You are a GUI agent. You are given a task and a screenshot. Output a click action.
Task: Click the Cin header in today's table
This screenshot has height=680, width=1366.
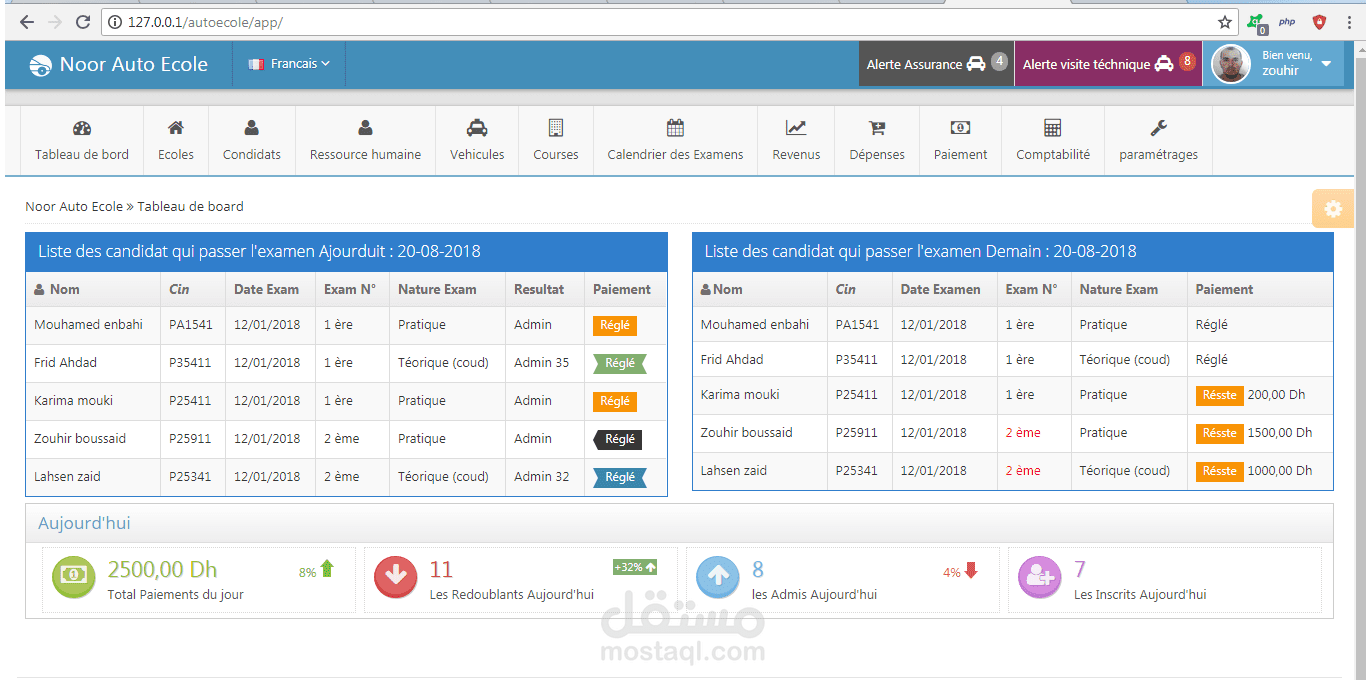(x=179, y=289)
